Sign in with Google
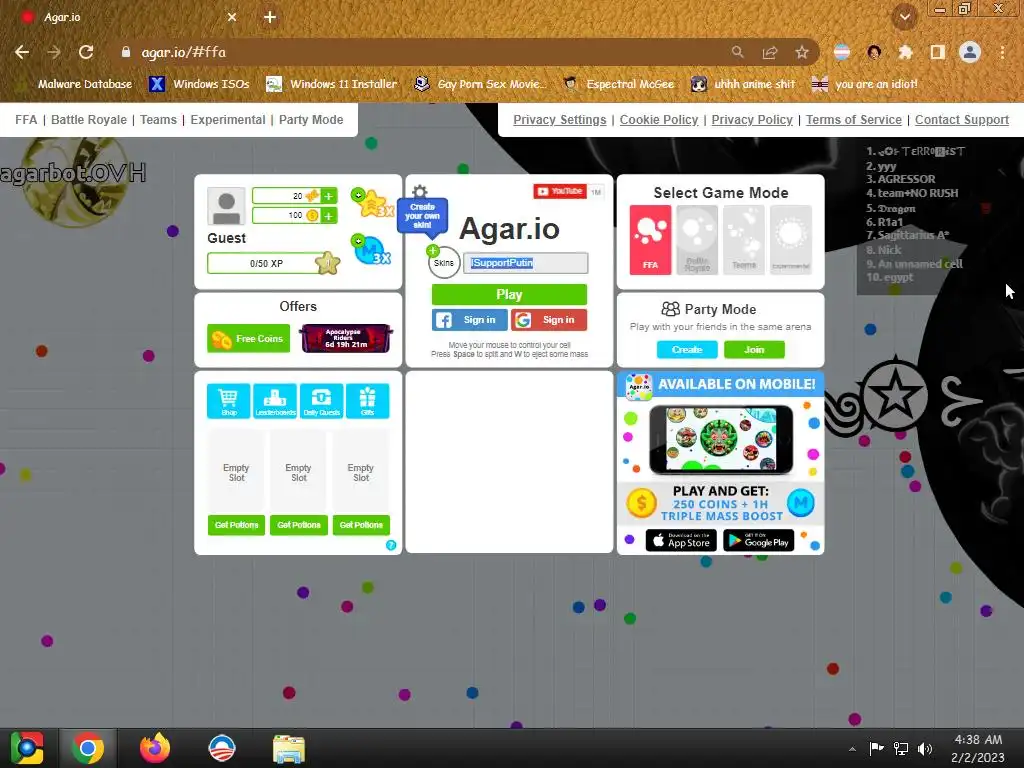Viewport: 1024px width, 768px height. [549, 320]
